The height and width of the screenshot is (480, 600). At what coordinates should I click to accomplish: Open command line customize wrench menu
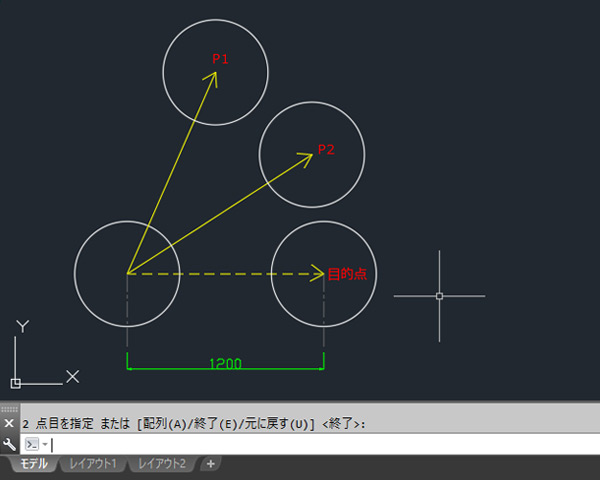pyautogui.click(x=9, y=444)
